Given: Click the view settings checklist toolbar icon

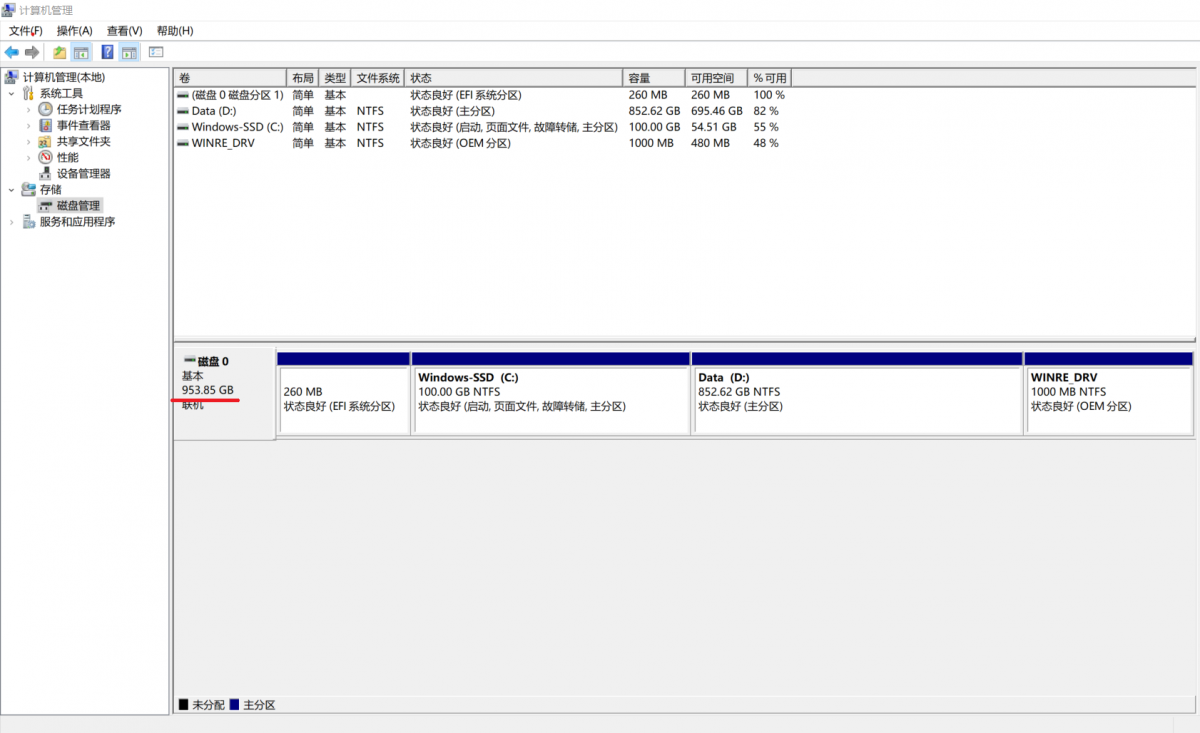Looking at the screenshot, I should click(x=156, y=52).
